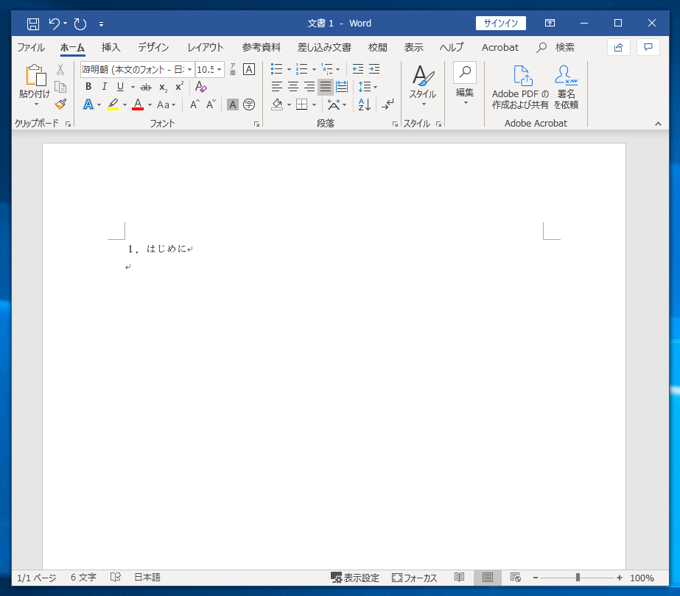Viewport: 680px width, 596px height.
Task: Expand the highlight color arrow
Action: [125, 105]
